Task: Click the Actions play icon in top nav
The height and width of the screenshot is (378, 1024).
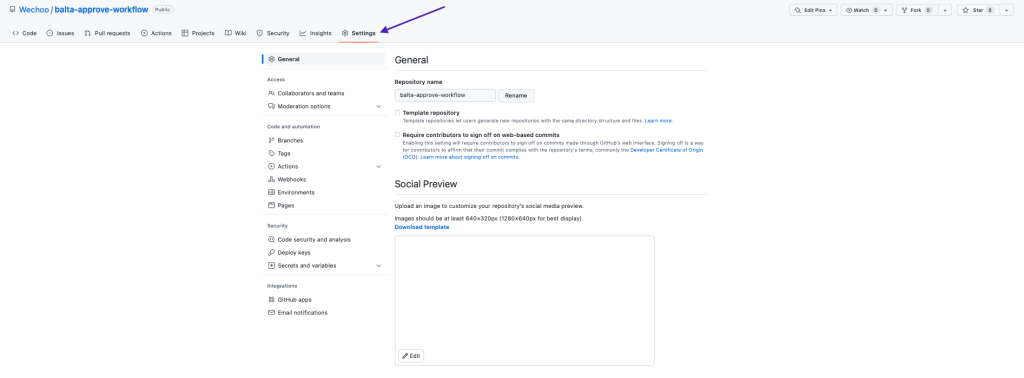Action: (x=144, y=33)
